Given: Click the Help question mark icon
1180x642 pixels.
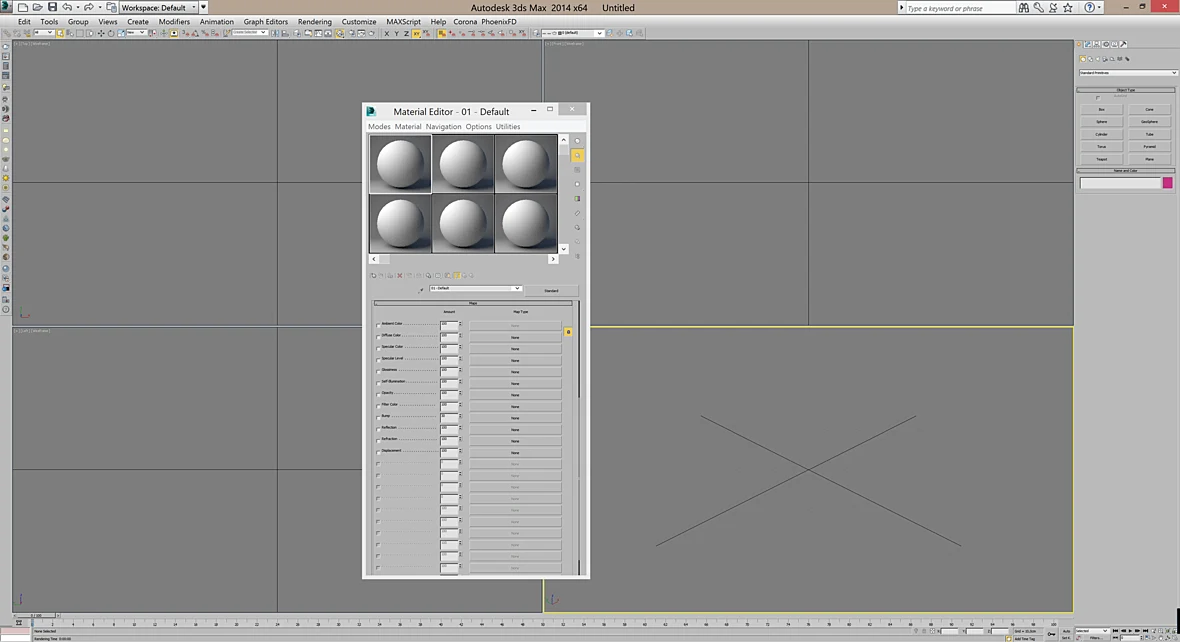Looking at the screenshot, I should 1089,8.
